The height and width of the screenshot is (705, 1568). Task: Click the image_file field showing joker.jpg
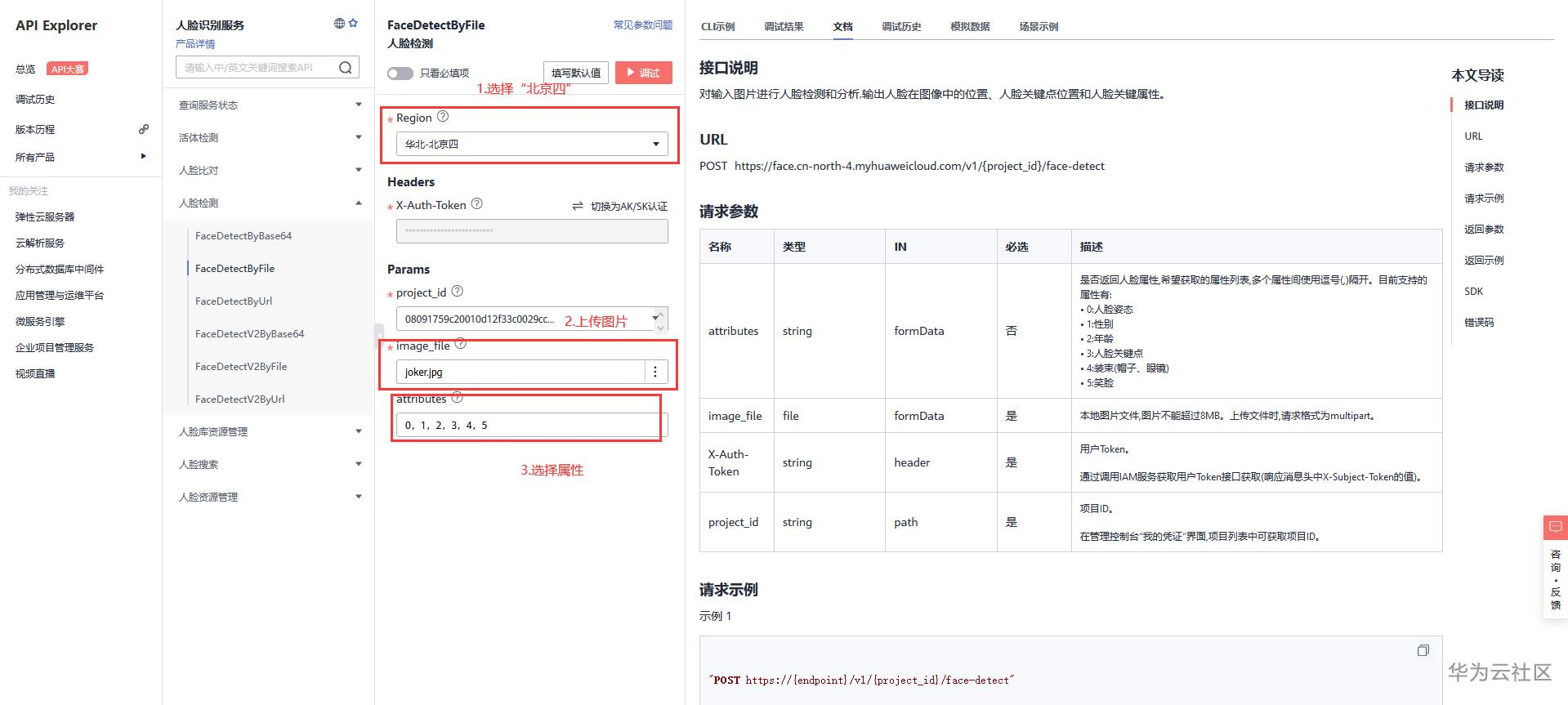pyautogui.click(x=520, y=372)
